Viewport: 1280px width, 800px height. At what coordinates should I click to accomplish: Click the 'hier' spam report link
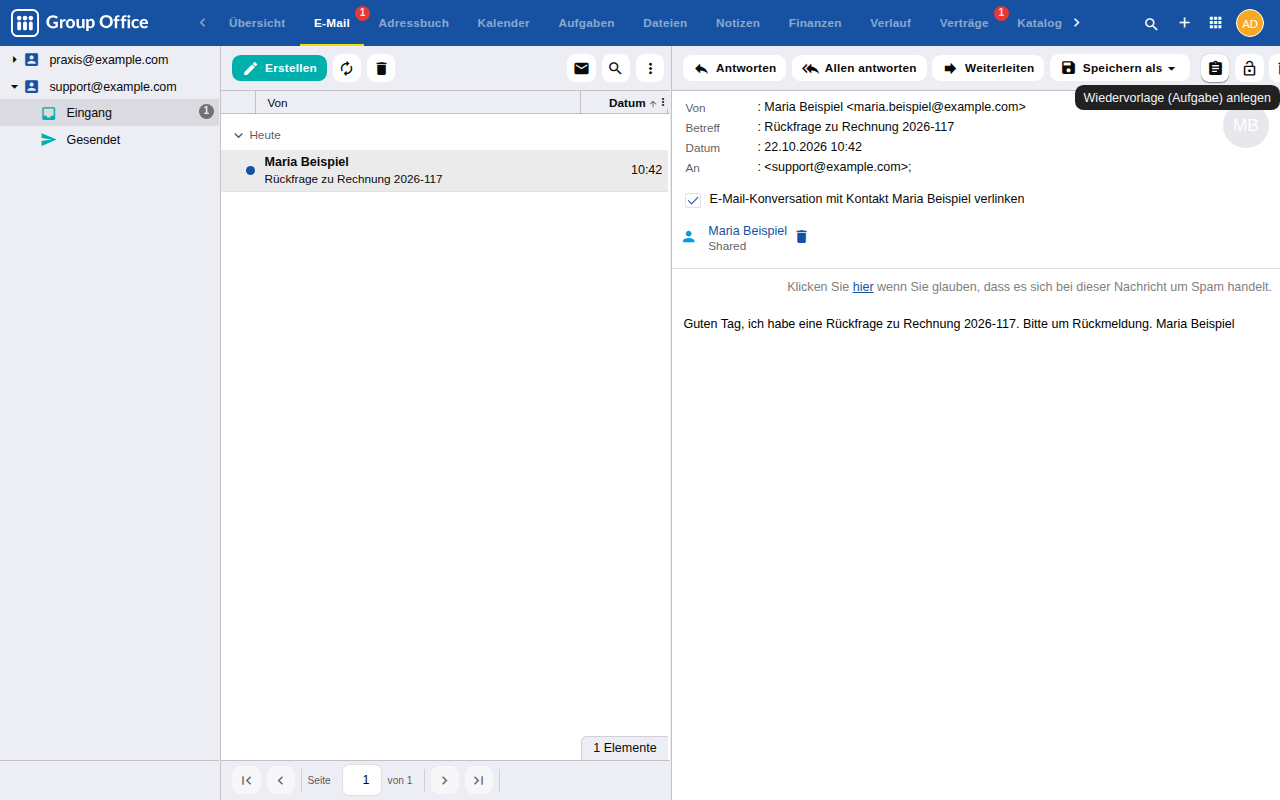coord(863,287)
